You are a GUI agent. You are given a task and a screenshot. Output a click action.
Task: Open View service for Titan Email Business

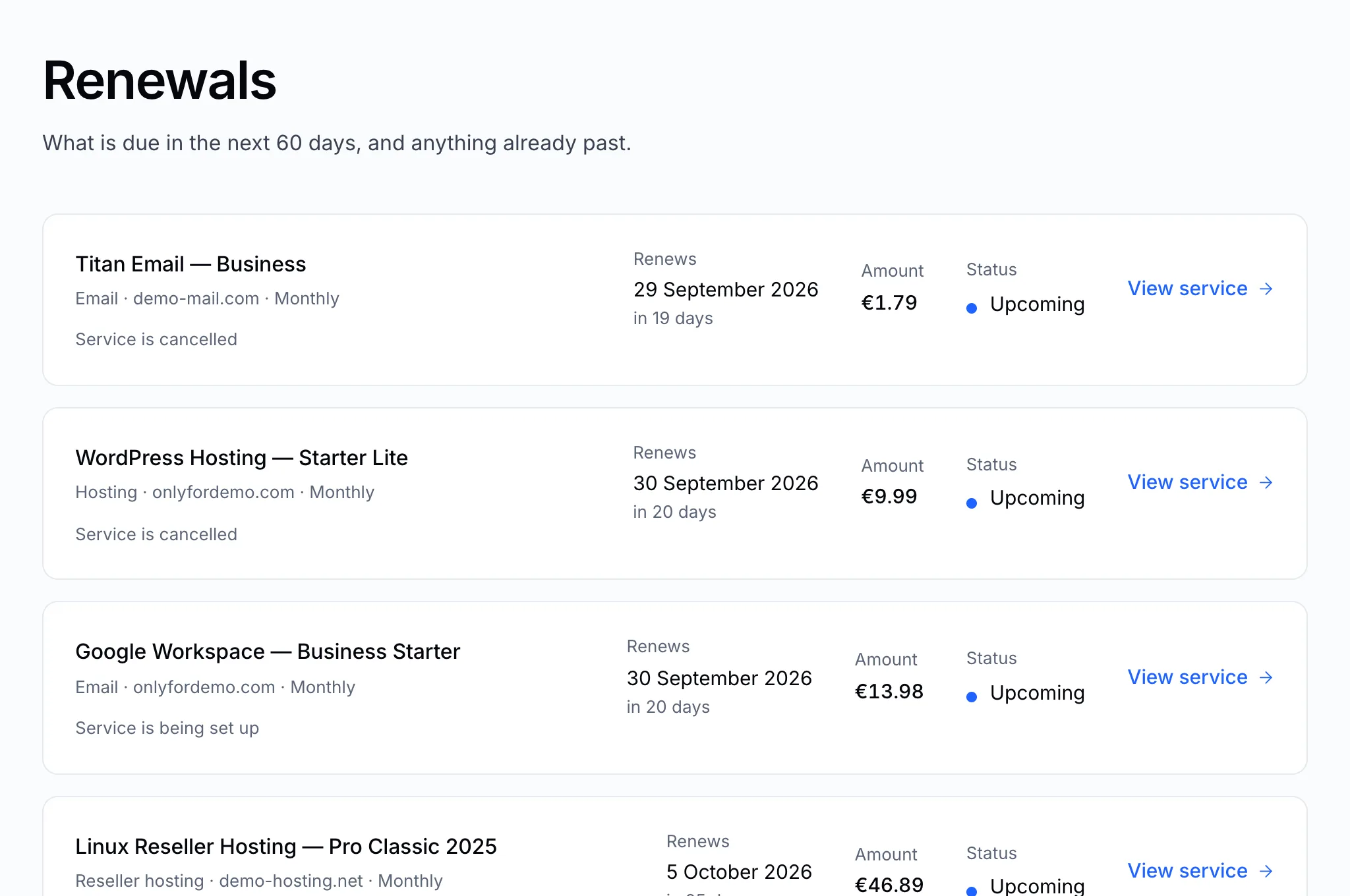pos(1200,289)
